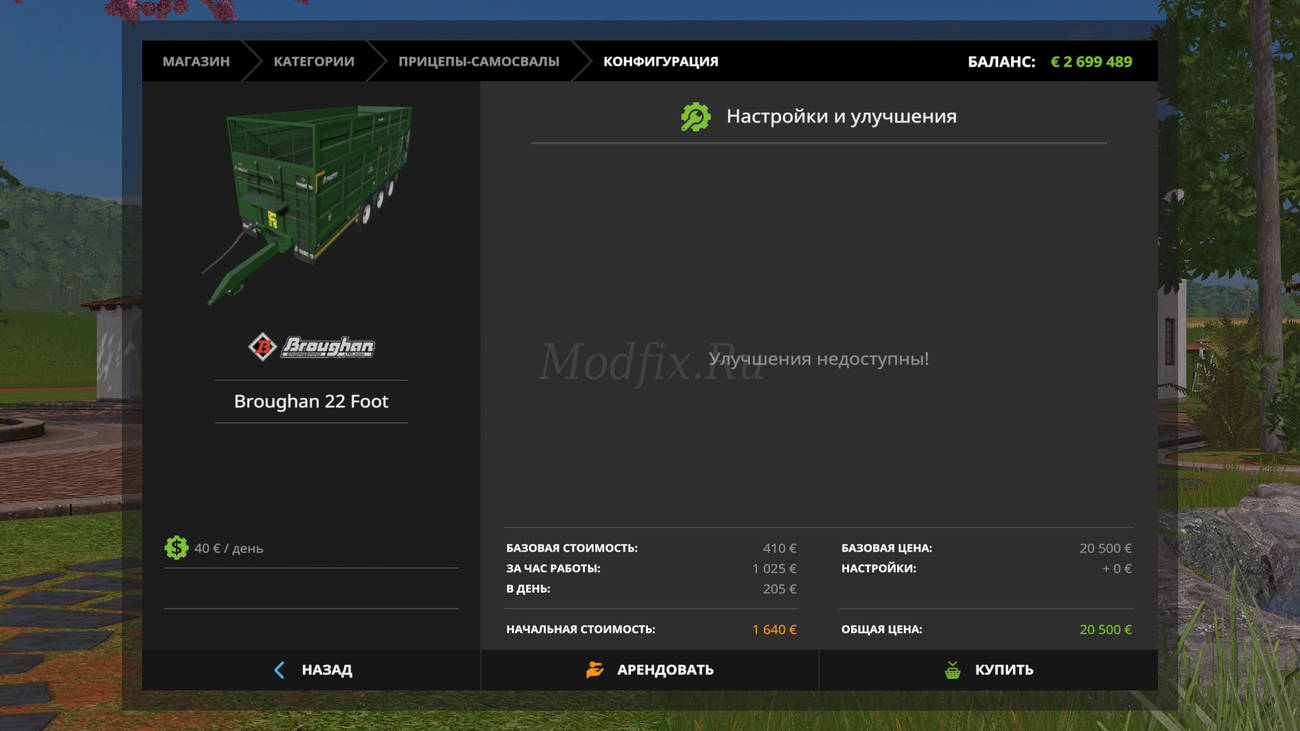Click the БАЛАНС: label
Viewport: 1300px width, 731px height.
1001,61
